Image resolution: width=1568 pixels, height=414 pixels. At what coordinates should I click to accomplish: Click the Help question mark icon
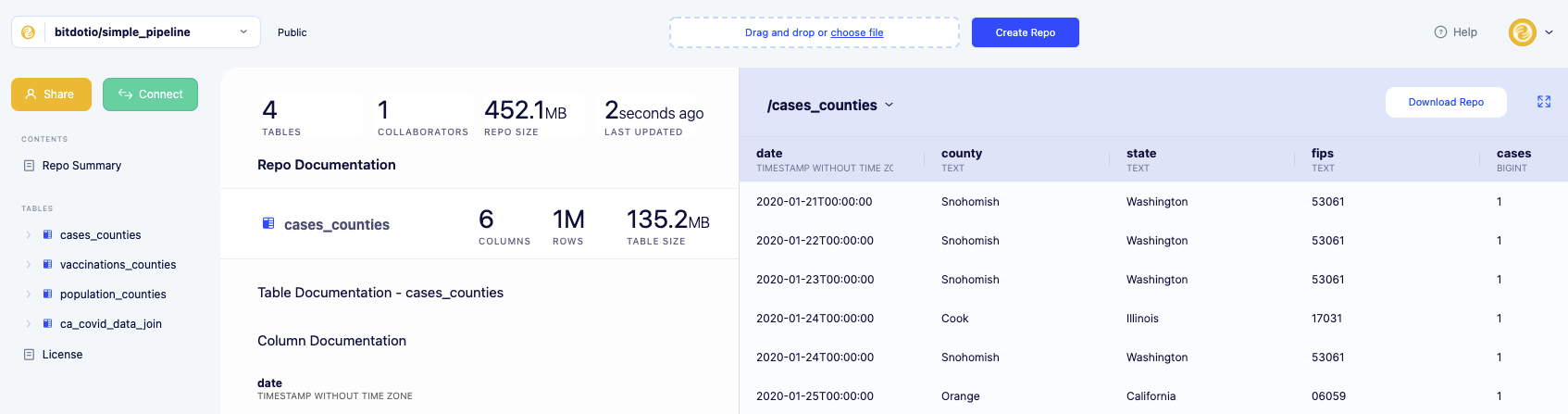coord(1440,32)
